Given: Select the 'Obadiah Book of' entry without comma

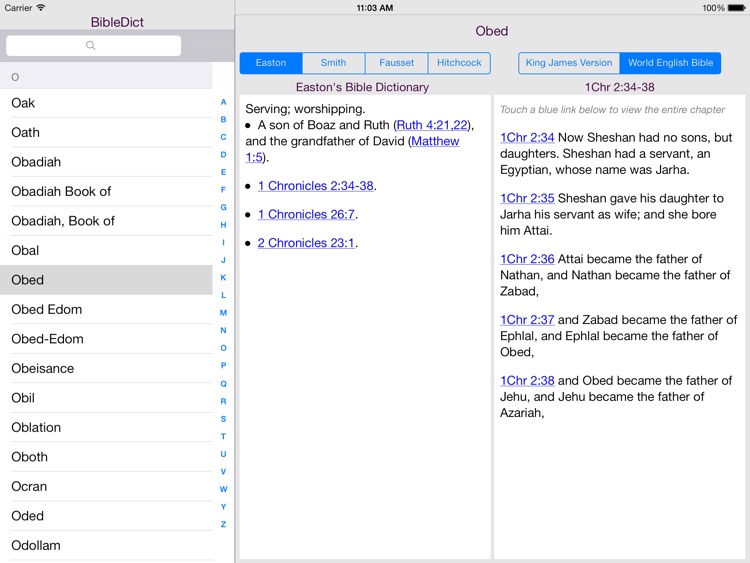Looking at the screenshot, I should click(106, 191).
